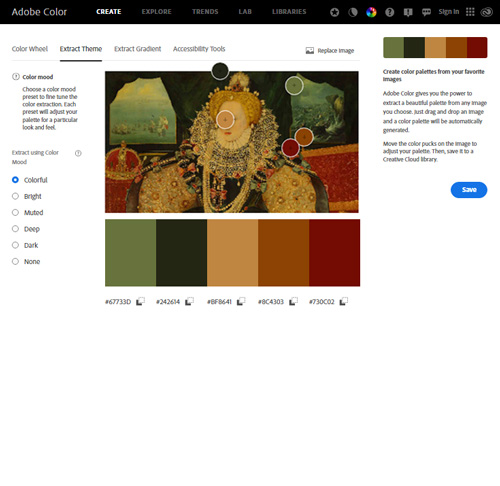Copy hex code #8C4303
500x486 pixels.
[293, 301]
